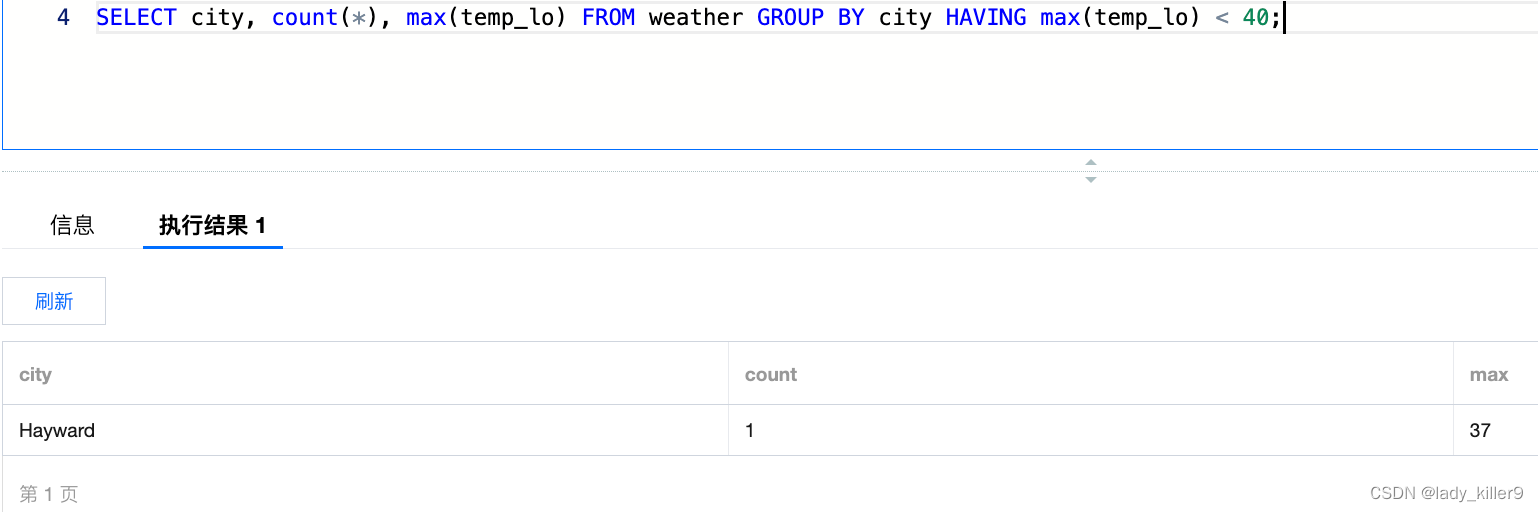Click the 第 1 页 page indicator
This screenshot has width=1538, height=512.
click(49, 494)
